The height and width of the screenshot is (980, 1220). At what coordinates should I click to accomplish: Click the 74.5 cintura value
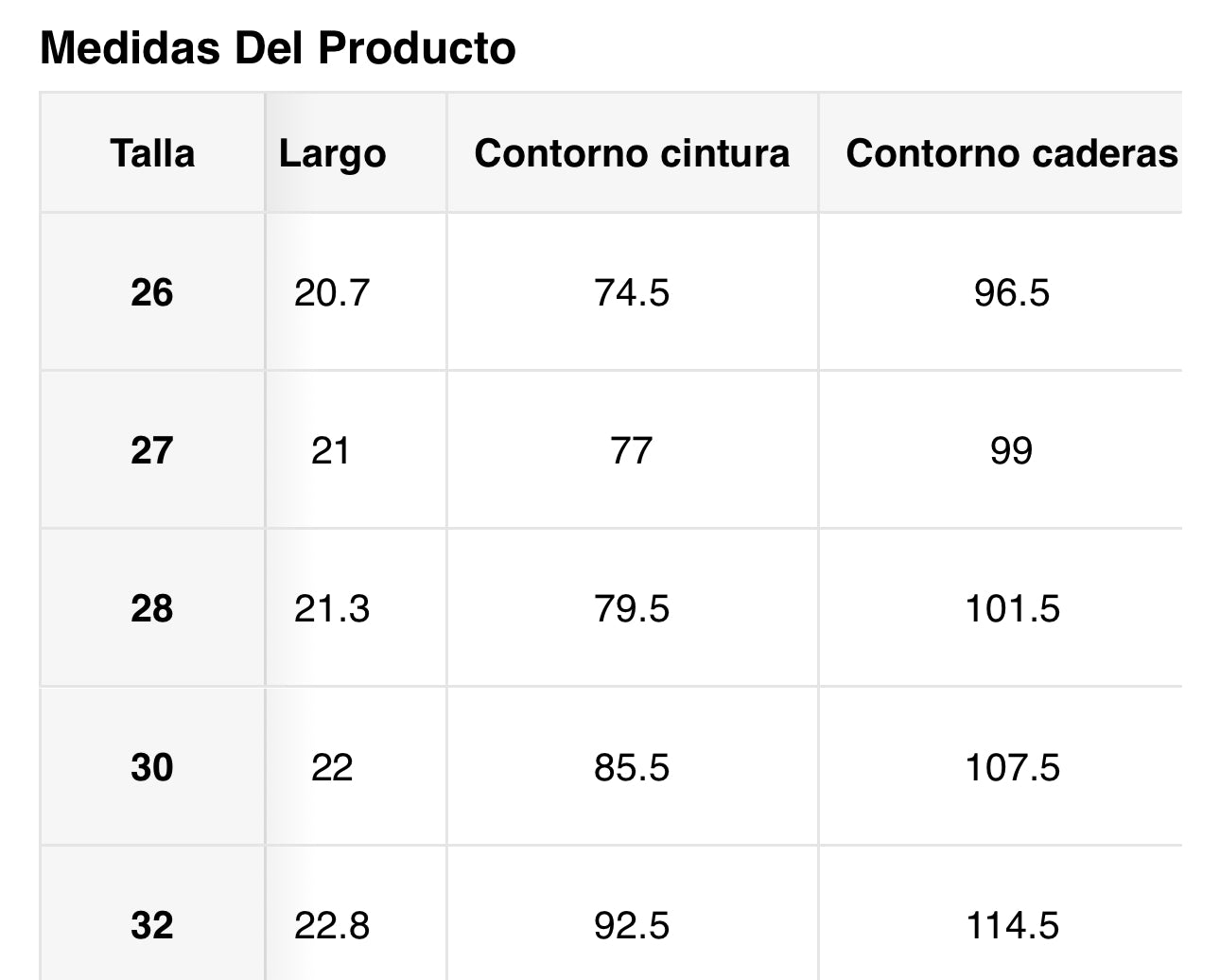(x=632, y=293)
